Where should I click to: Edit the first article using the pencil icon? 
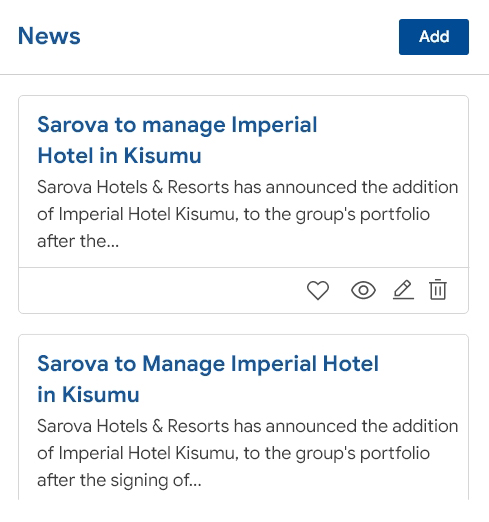403,290
